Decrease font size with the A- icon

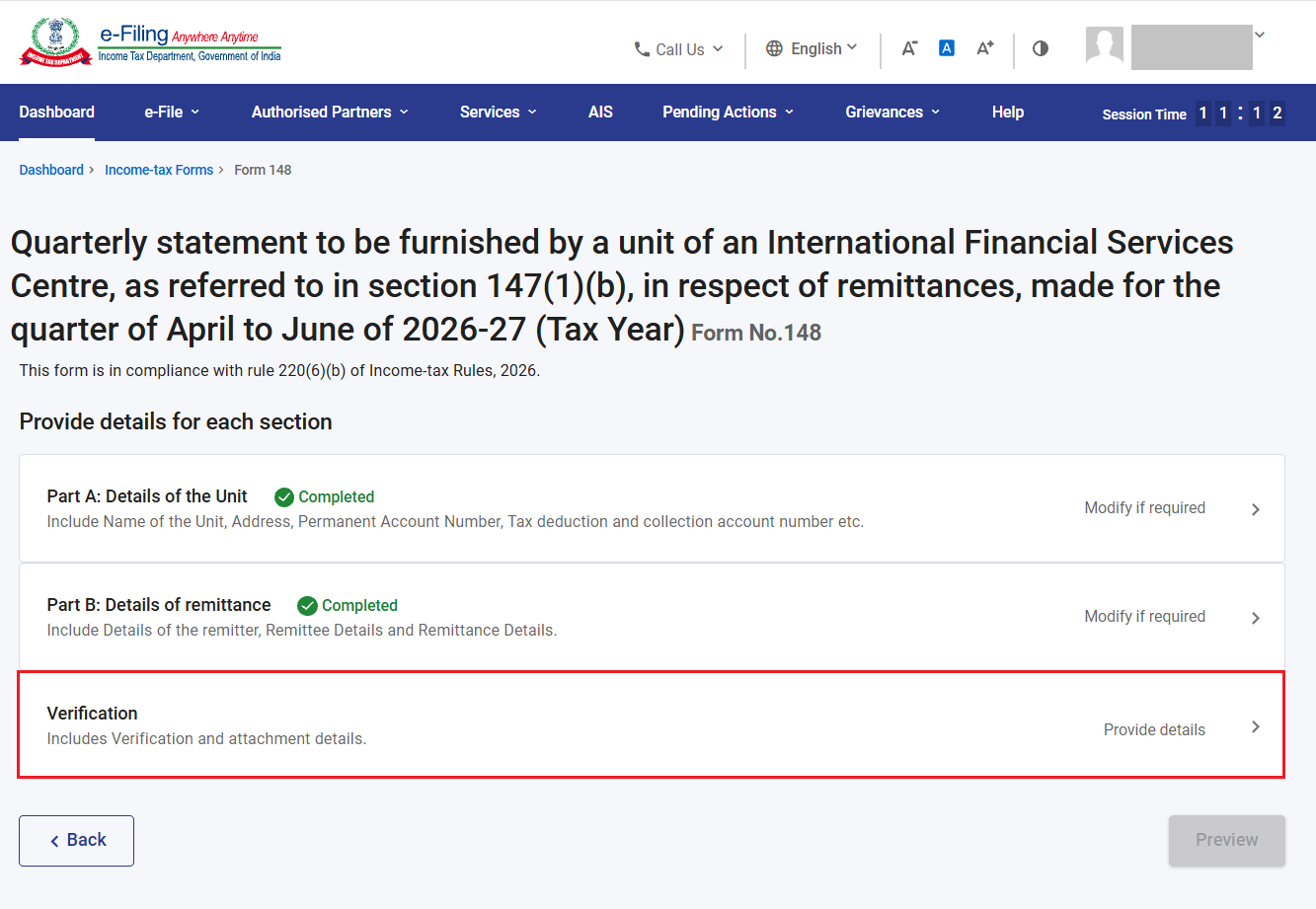click(x=909, y=48)
